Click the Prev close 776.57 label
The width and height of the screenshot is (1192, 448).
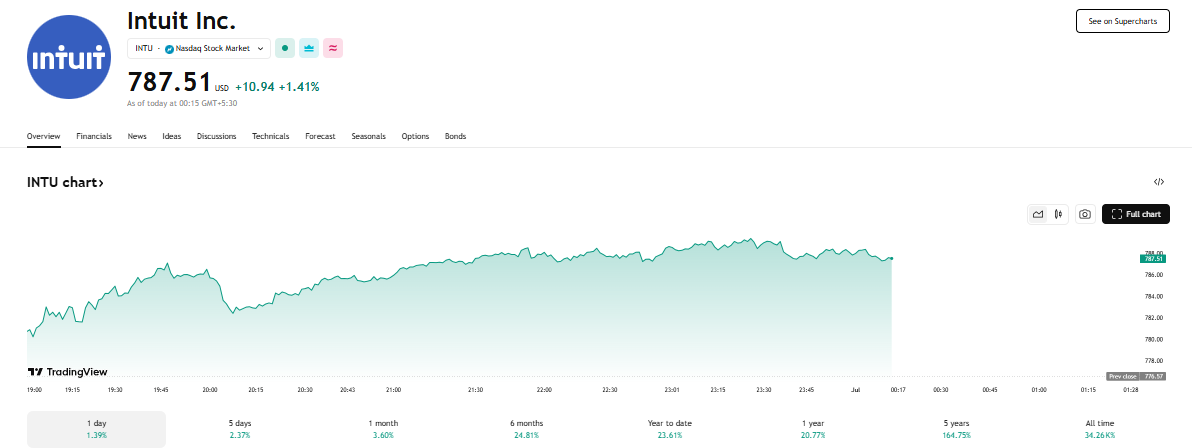(x=1136, y=377)
